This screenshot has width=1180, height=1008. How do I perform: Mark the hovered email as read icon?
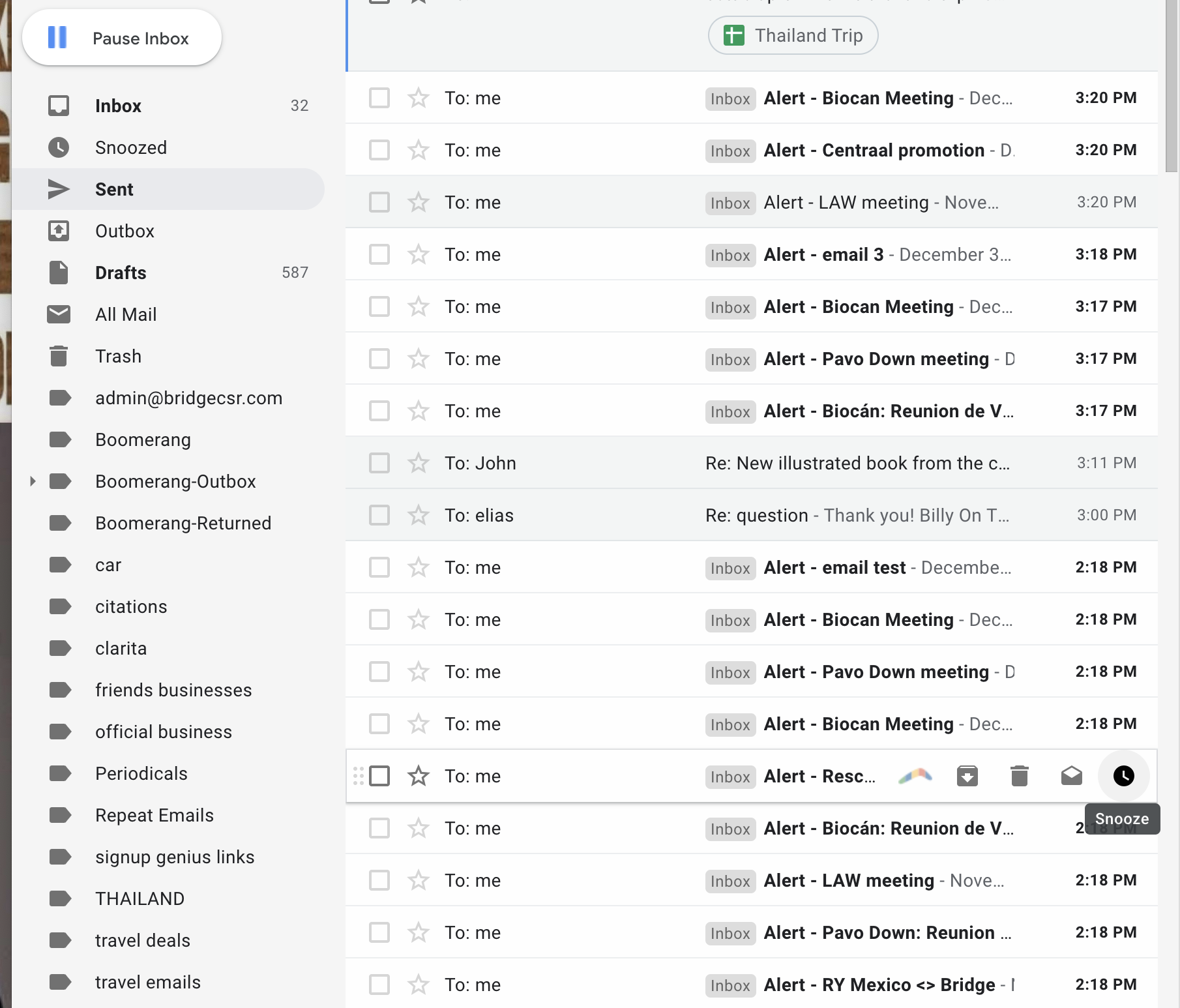click(x=1071, y=776)
